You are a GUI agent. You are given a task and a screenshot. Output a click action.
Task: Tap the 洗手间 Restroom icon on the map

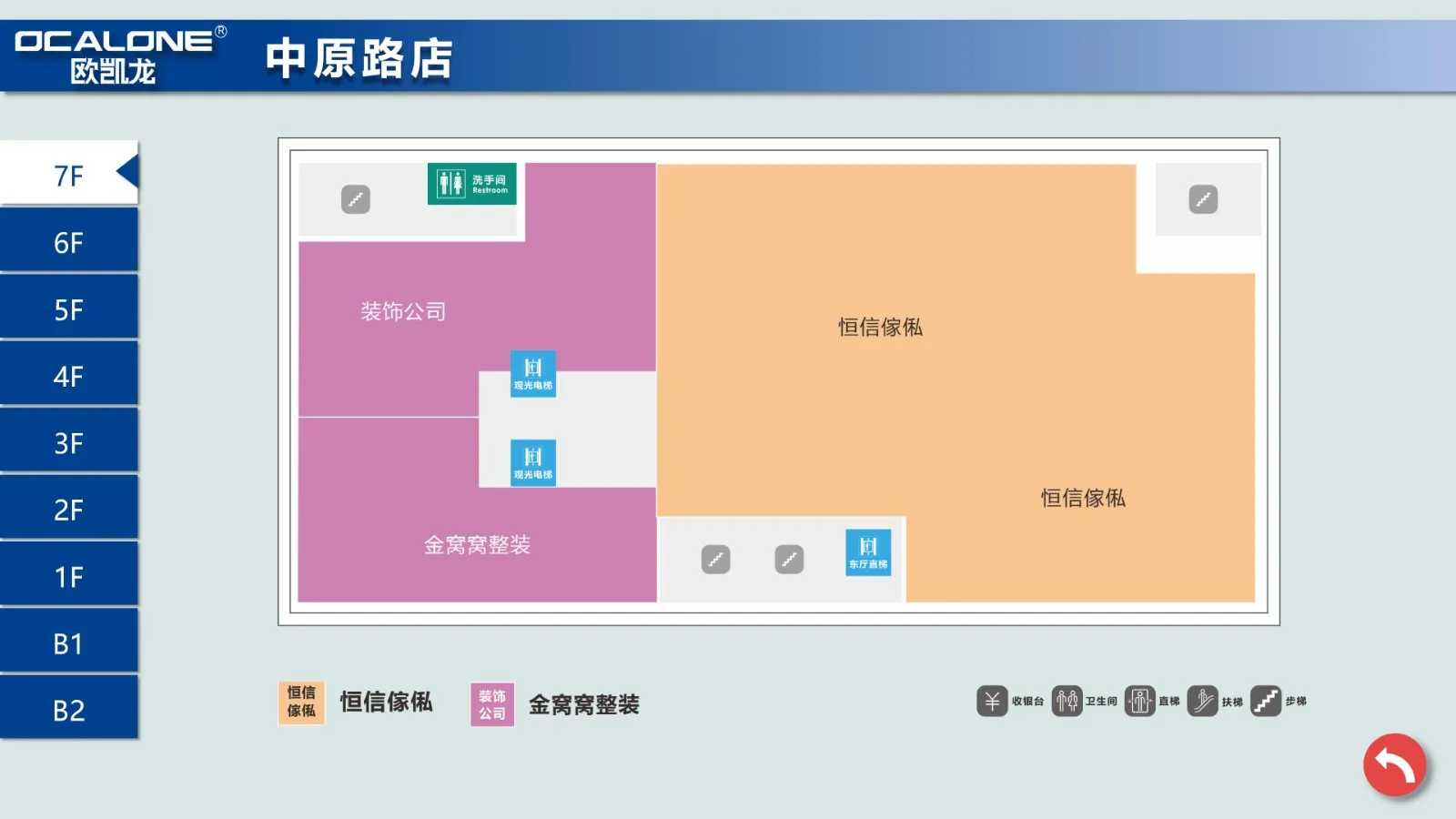pos(472,184)
